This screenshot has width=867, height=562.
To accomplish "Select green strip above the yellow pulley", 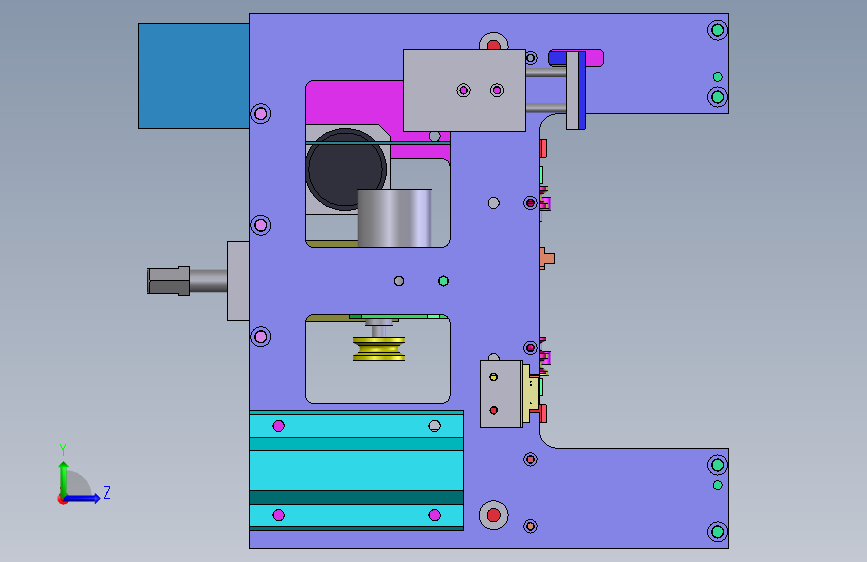I will 399,316.
